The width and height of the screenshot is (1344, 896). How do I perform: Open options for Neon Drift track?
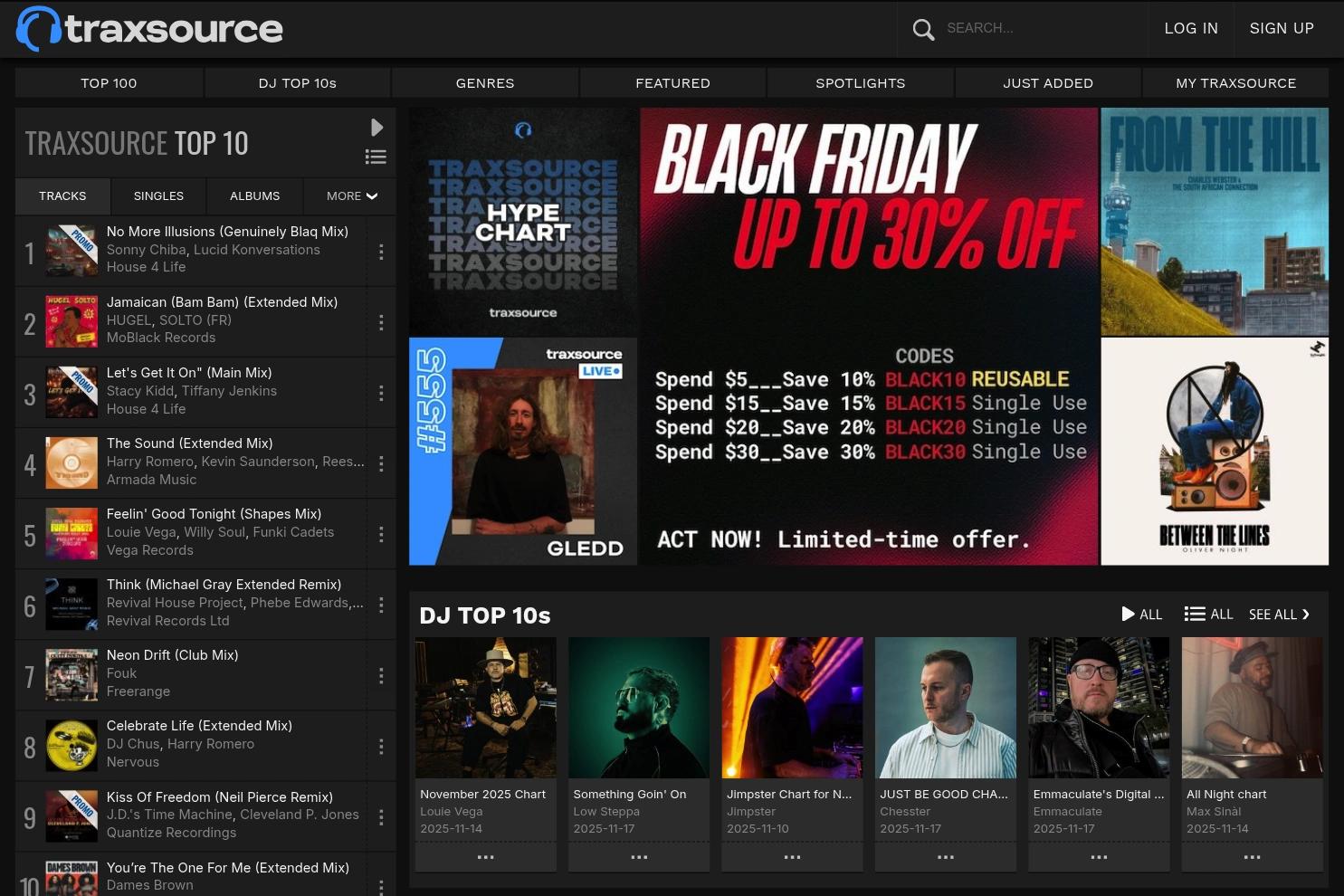click(x=381, y=676)
